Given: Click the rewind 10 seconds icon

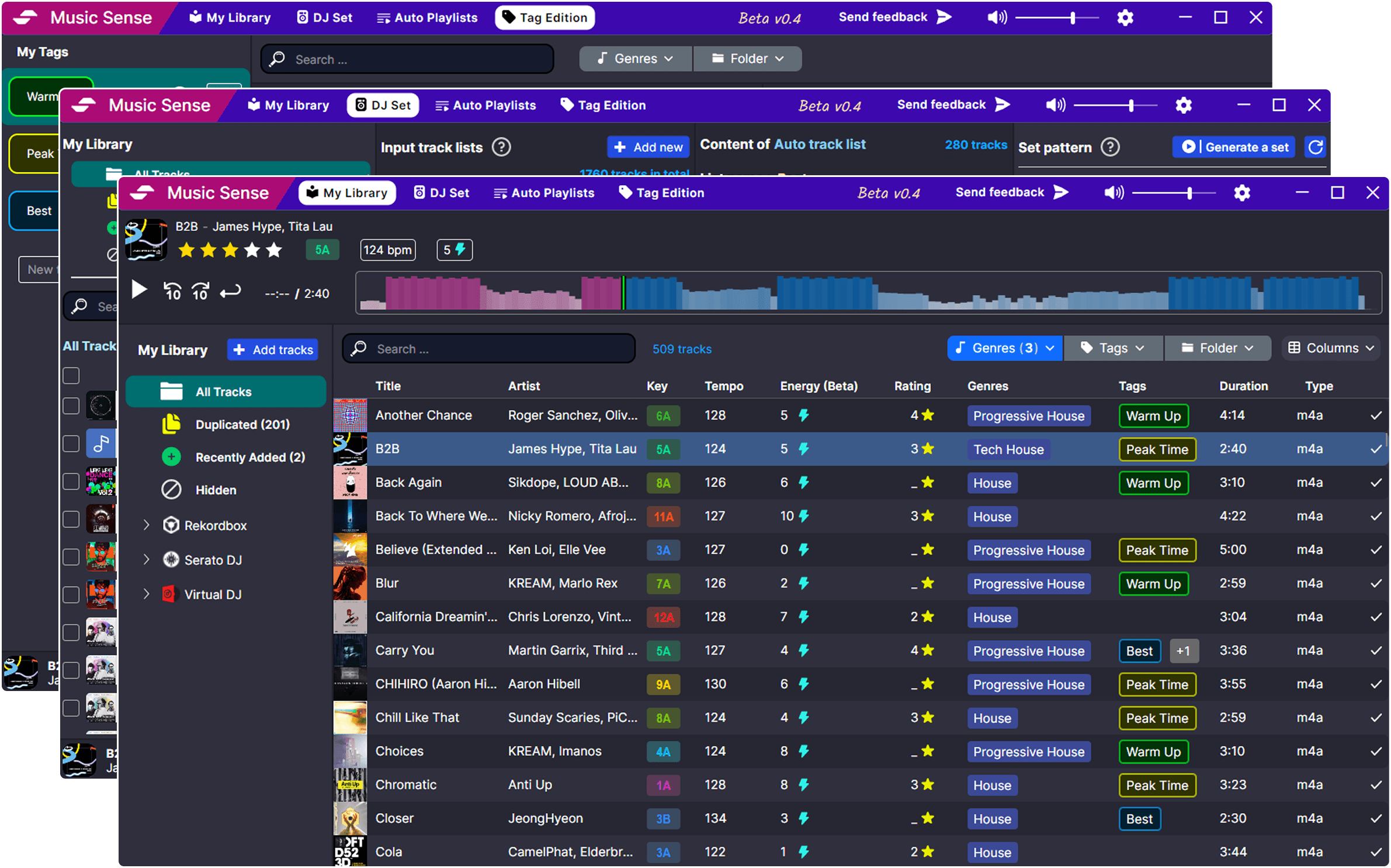Looking at the screenshot, I should click(x=172, y=290).
